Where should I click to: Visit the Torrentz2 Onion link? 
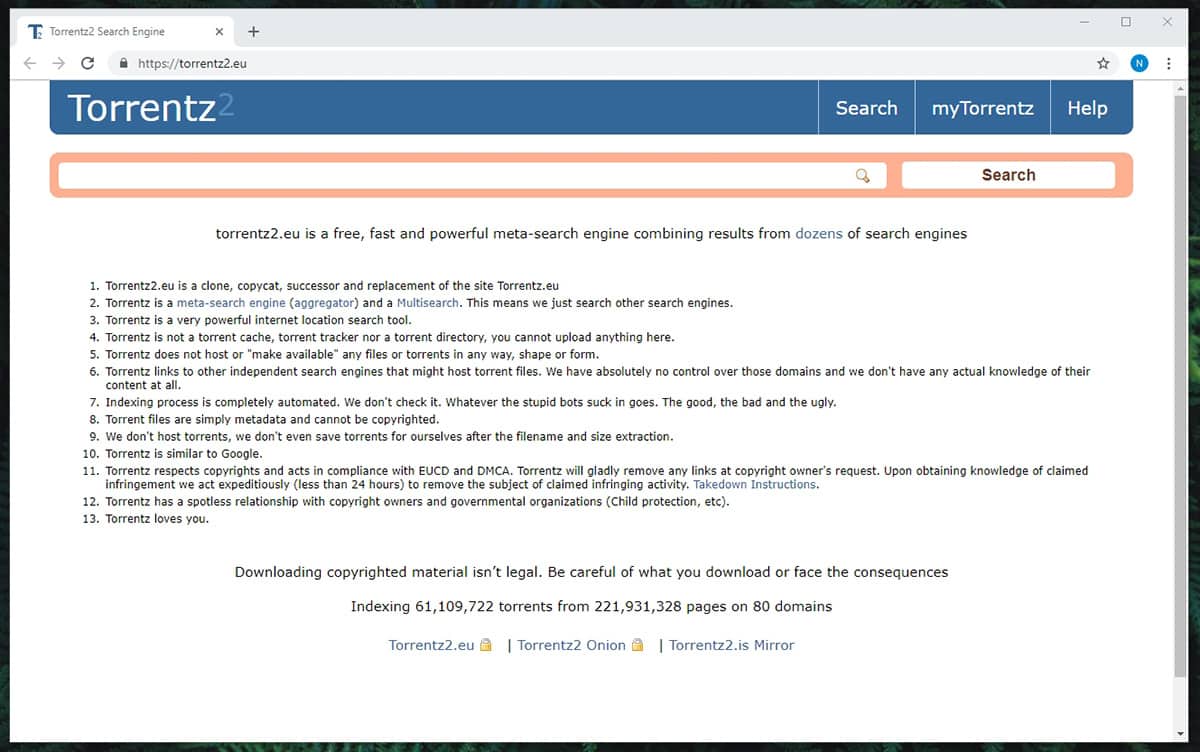(571, 645)
